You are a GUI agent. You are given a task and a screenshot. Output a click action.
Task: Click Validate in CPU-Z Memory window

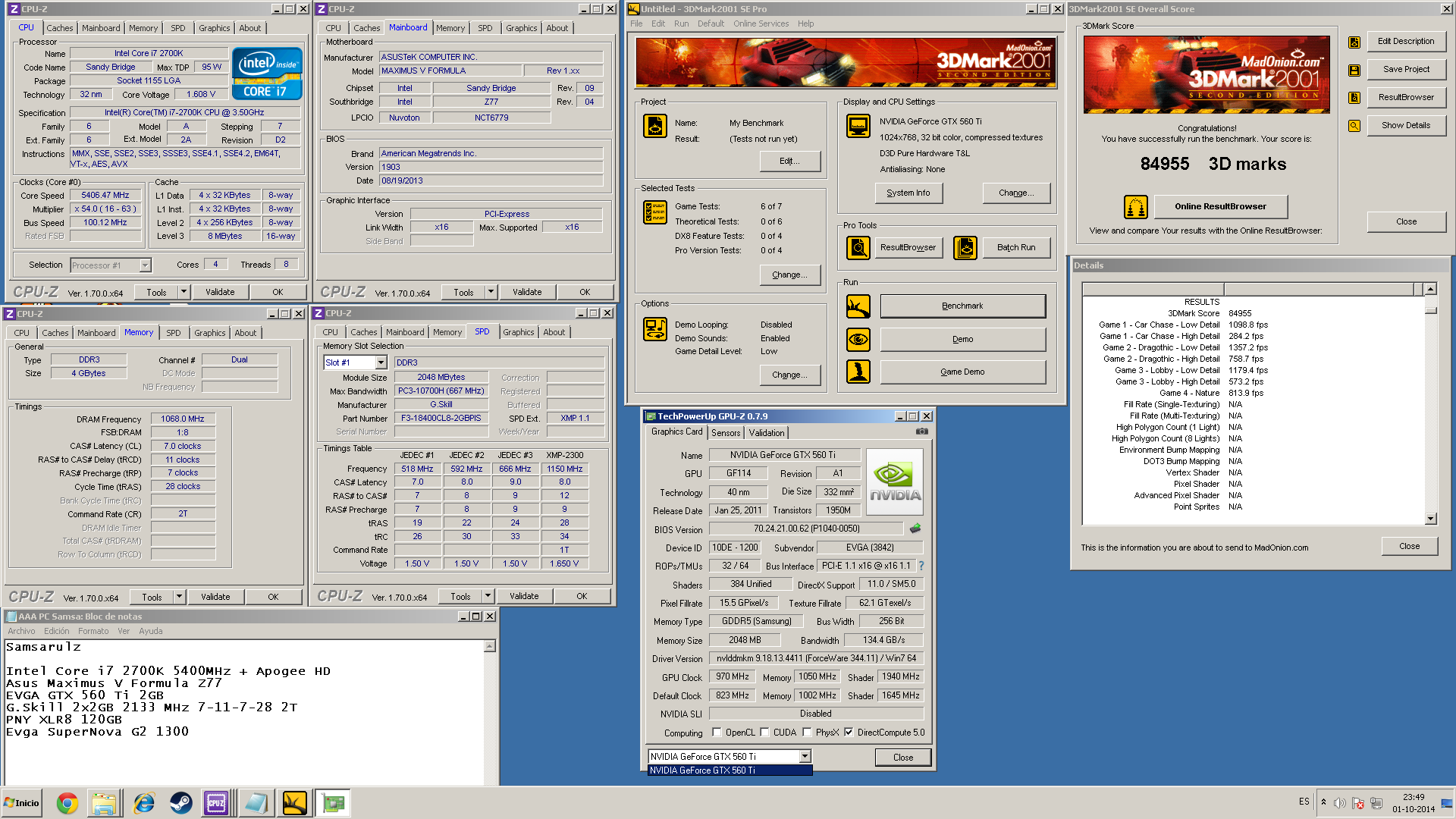(215, 597)
